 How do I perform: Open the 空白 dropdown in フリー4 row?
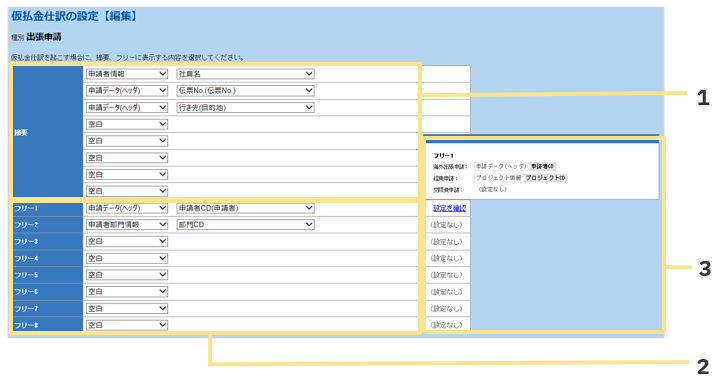pyautogui.click(x=126, y=258)
